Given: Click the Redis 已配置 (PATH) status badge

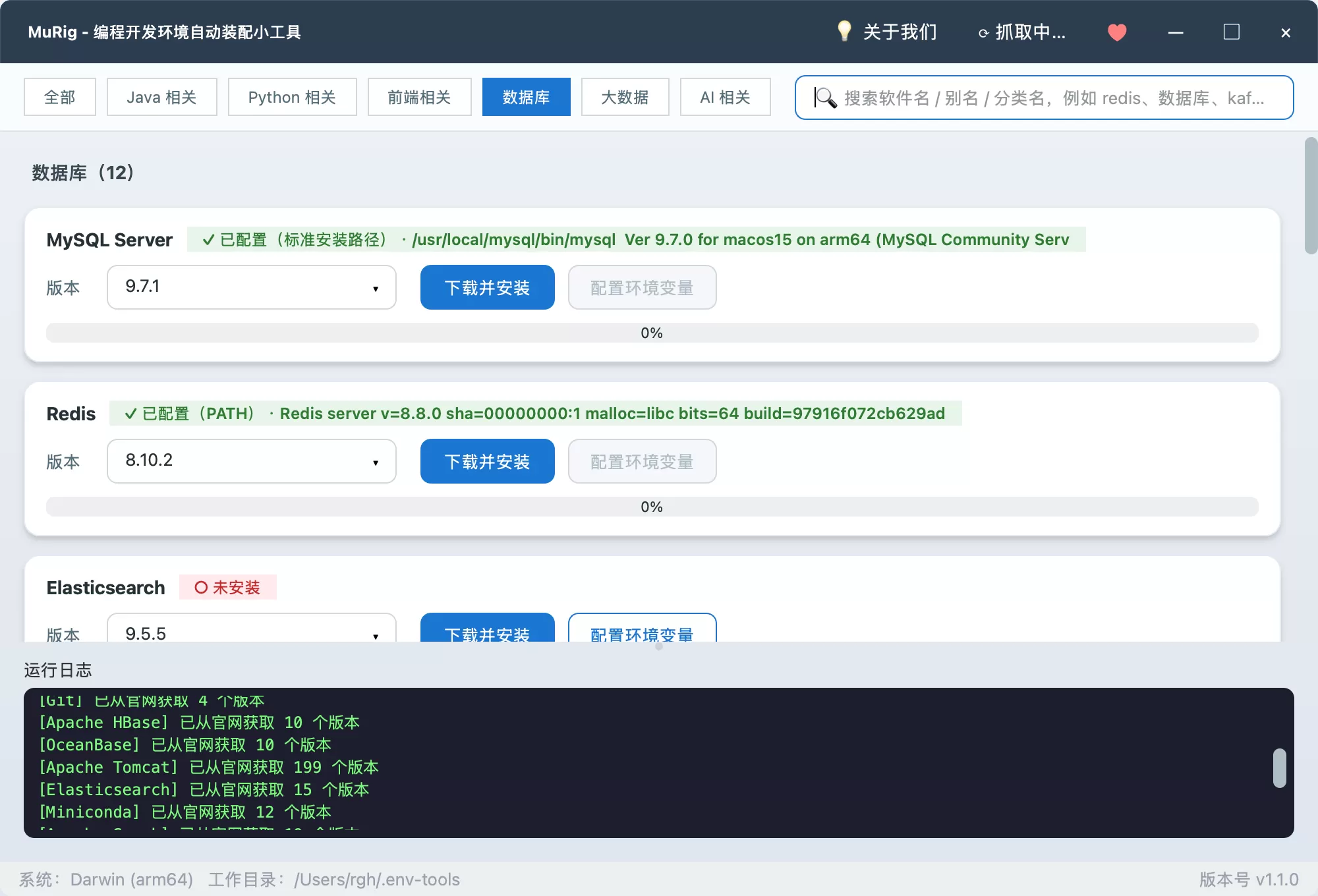Looking at the screenshot, I should [536, 413].
